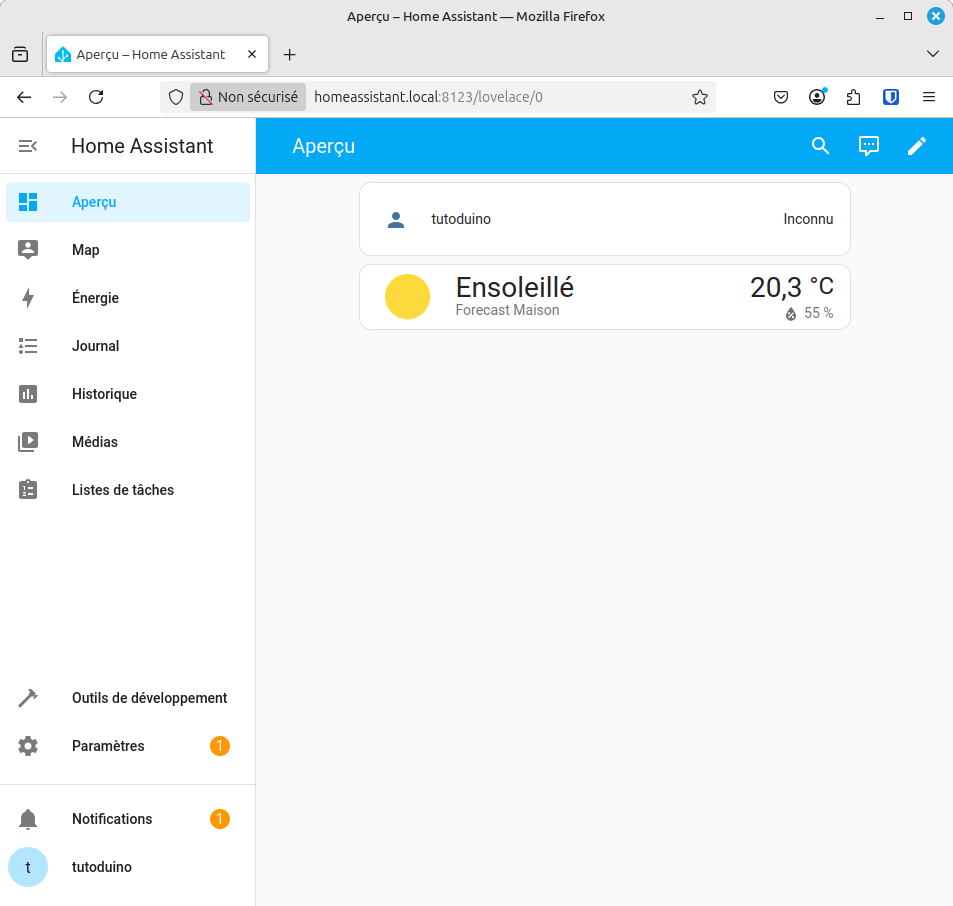
Task: Open the tutoduino user avatar
Action: click(x=28, y=867)
